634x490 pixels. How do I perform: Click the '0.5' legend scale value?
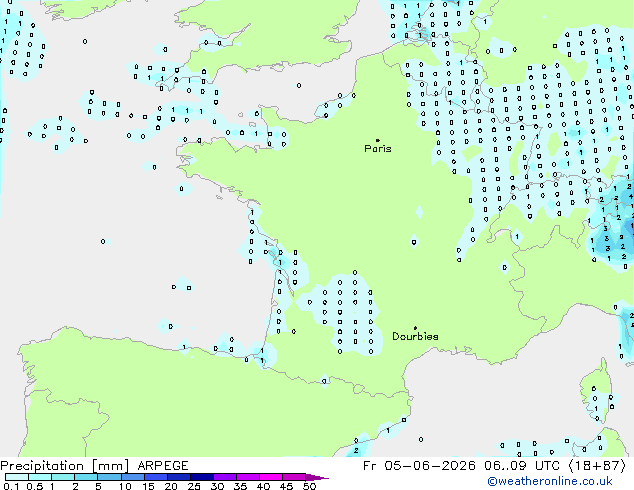click(x=34, y=486)
